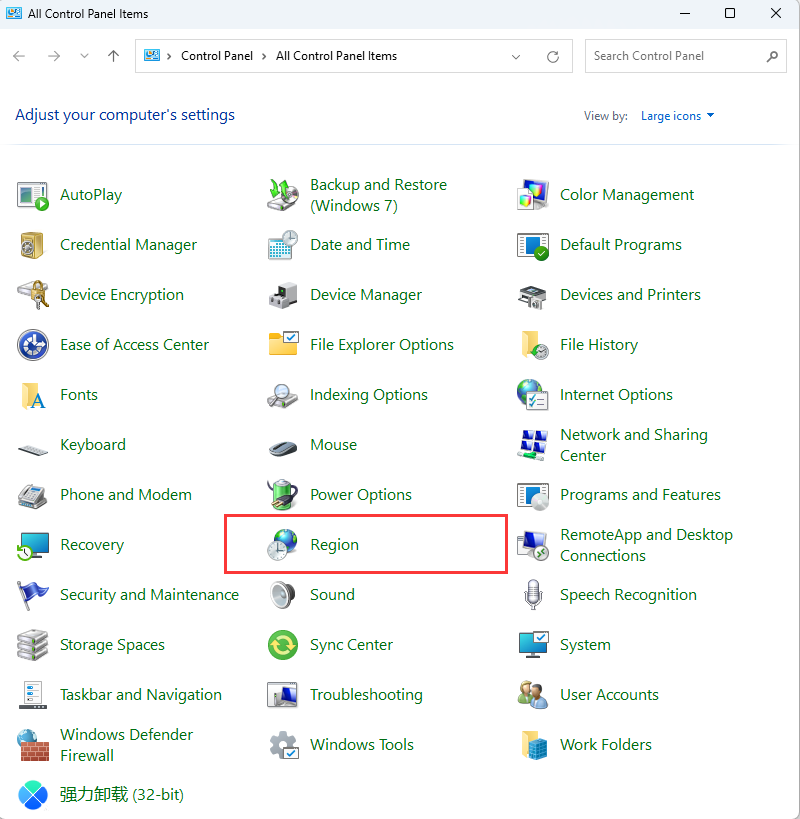This screenshot has height=819, width=800.
Task: Go back with the Back arrow
Action: coord(19,56)
